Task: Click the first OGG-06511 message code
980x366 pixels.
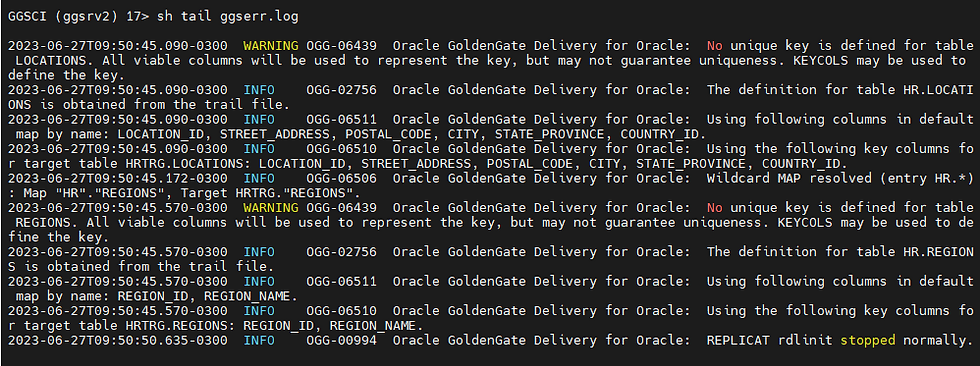Action: coord(341,119)
